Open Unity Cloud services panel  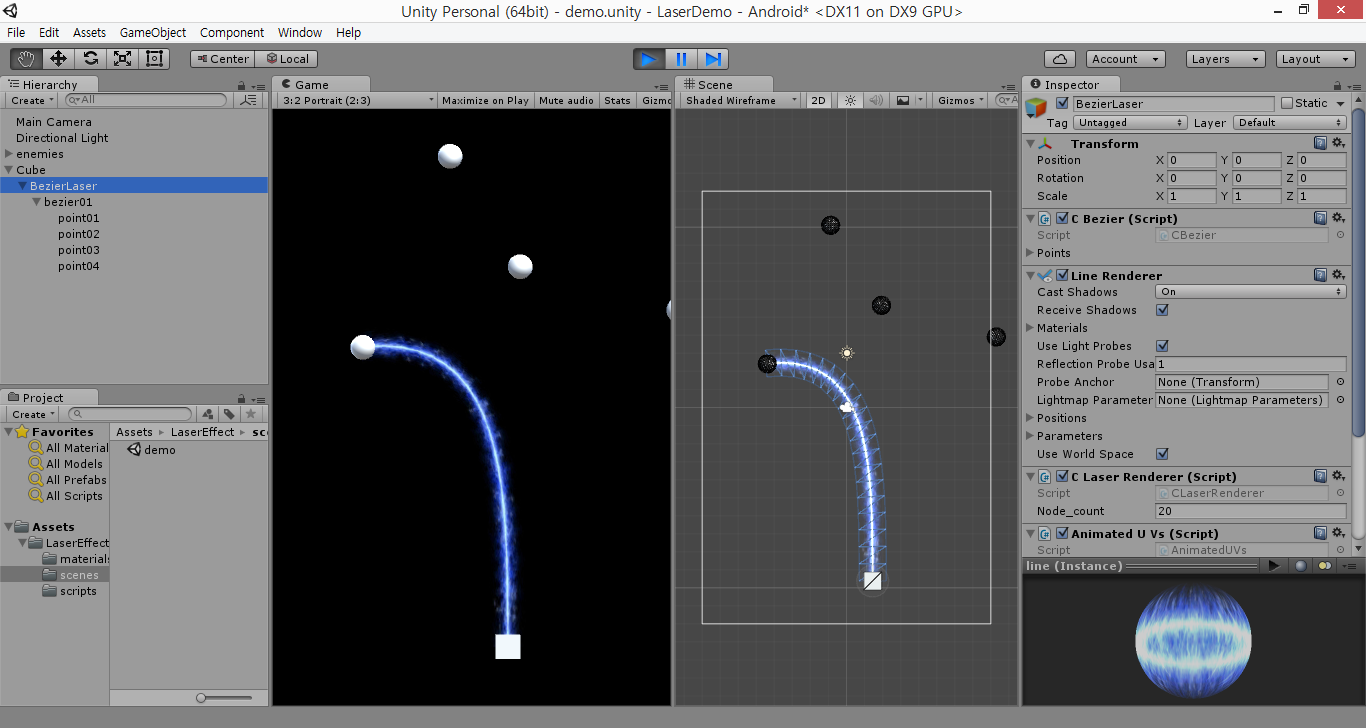pos(1060,58)
